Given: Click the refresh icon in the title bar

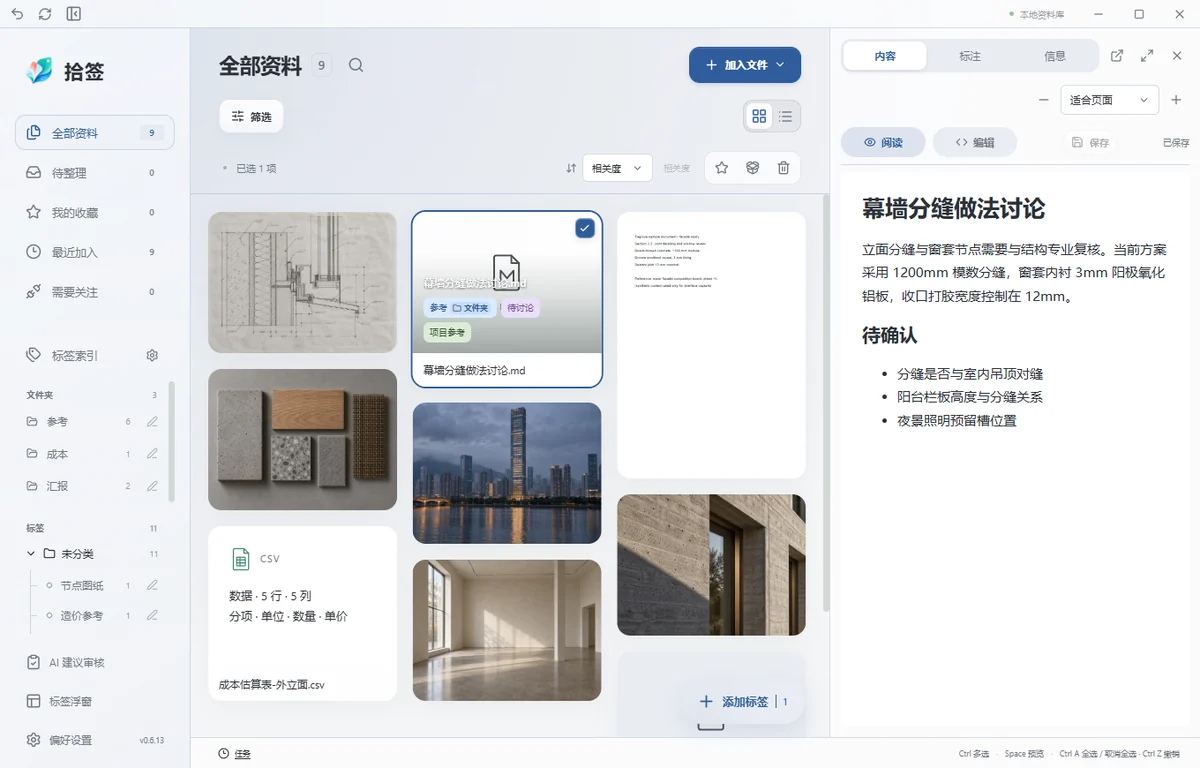Looking at the screenshot, I should coord(45,14).
